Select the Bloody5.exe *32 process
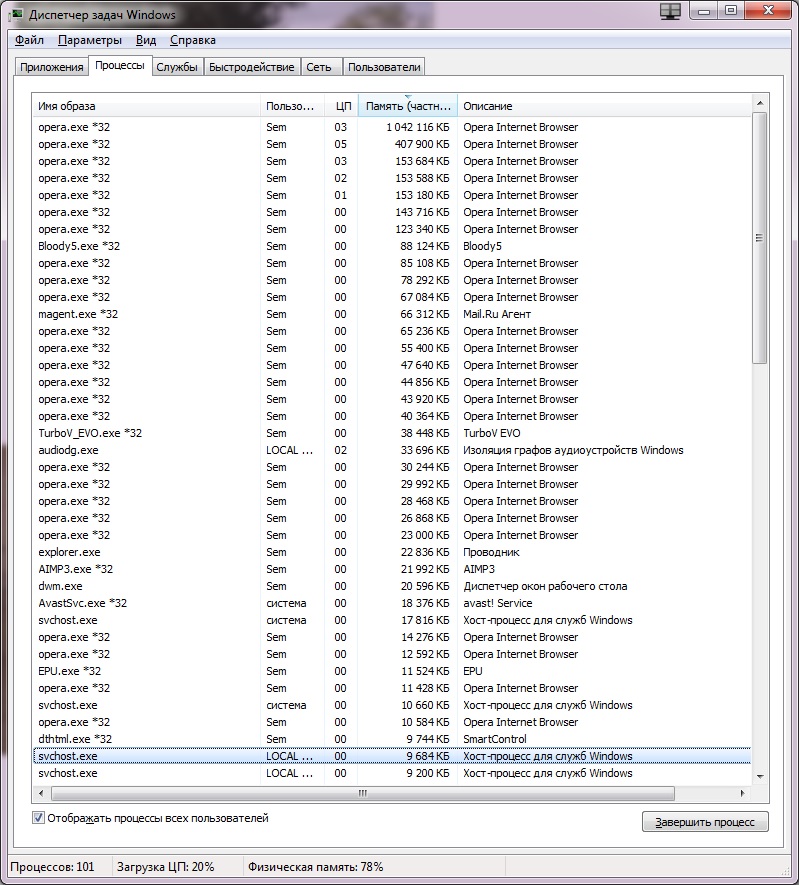 pyautogui.click(x=392, y=246)
